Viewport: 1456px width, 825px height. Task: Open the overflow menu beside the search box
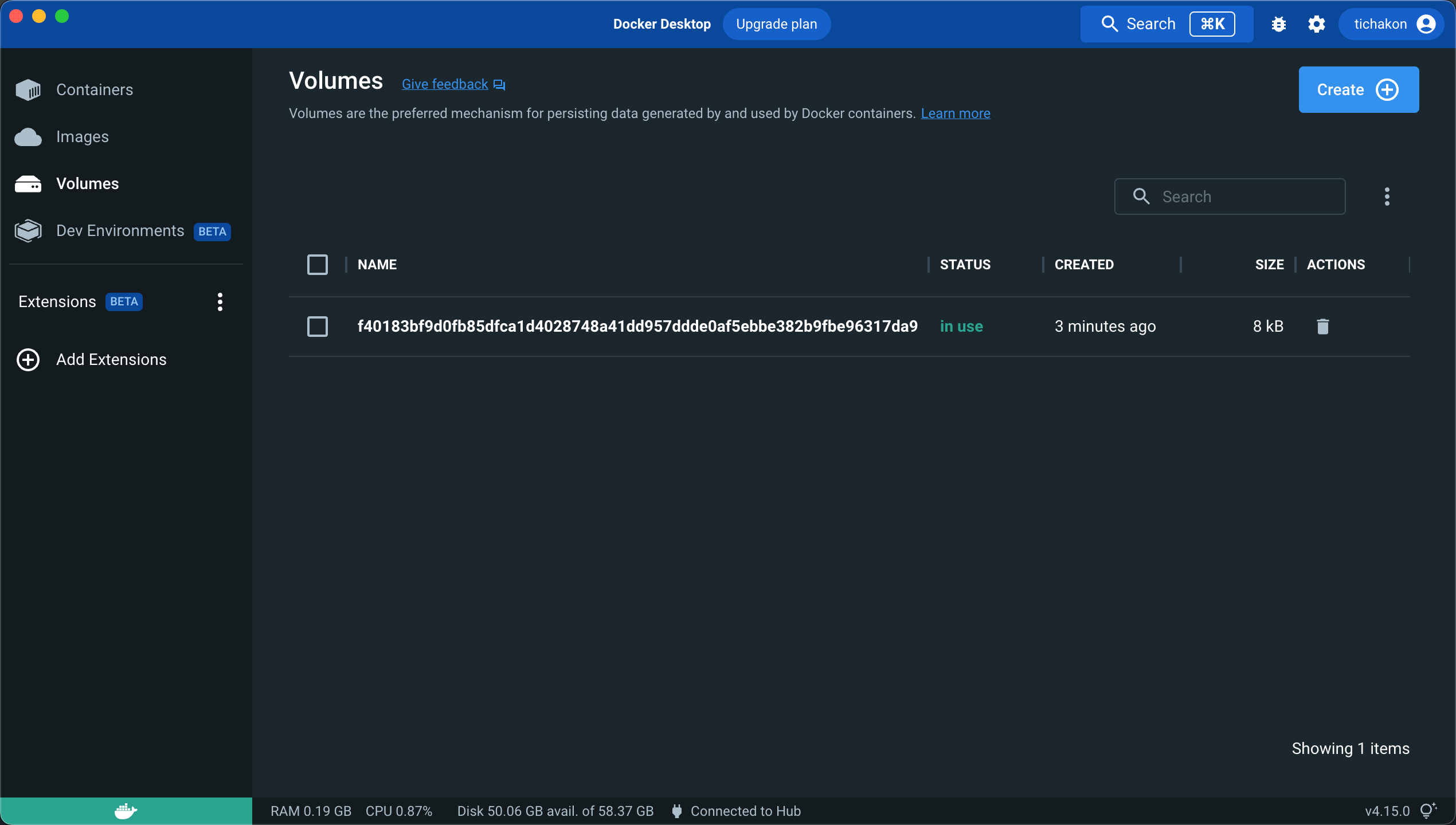1387,197
